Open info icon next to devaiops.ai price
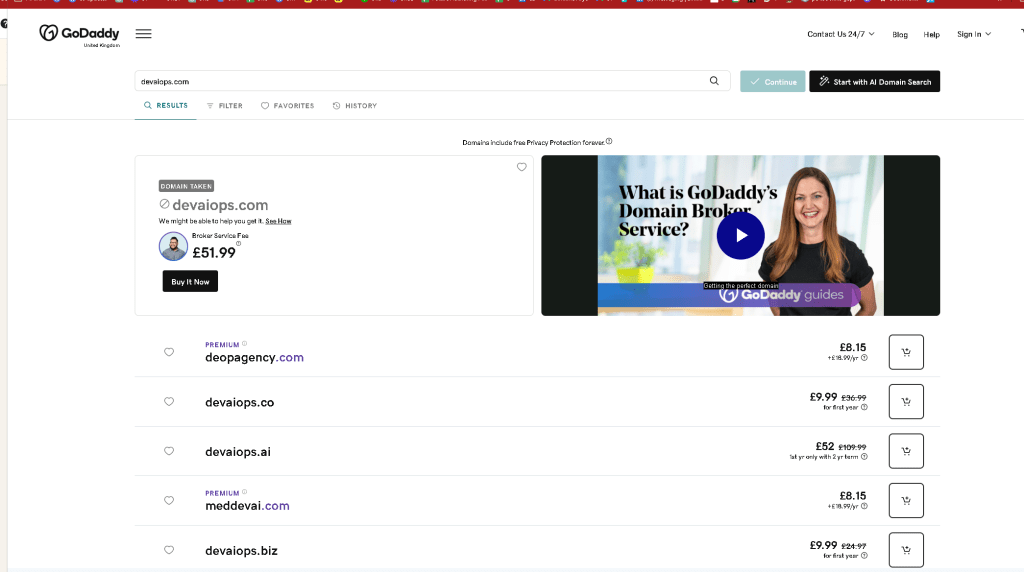Image resolution: width=1024 pixels, height=572 pixels. pos(864,457)
